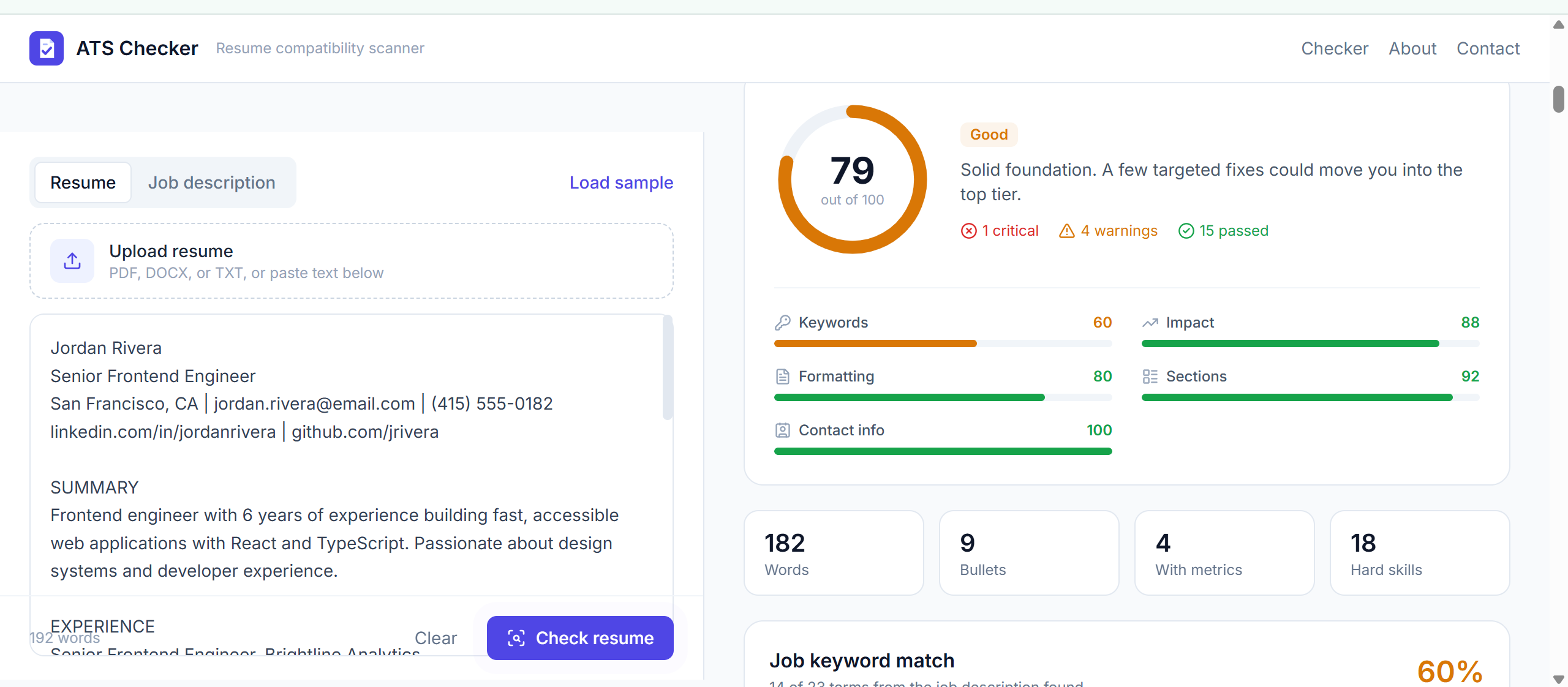The width and height of the screenshot is (1568, 687).
Task: Click the Sections list icon
Action: click(x=1150, y=377)
